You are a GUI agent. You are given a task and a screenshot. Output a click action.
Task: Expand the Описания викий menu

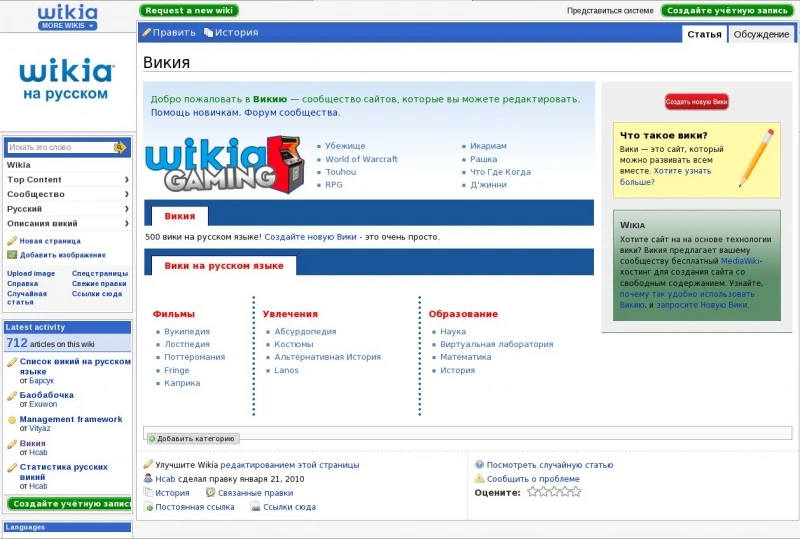tap(67, 224)
